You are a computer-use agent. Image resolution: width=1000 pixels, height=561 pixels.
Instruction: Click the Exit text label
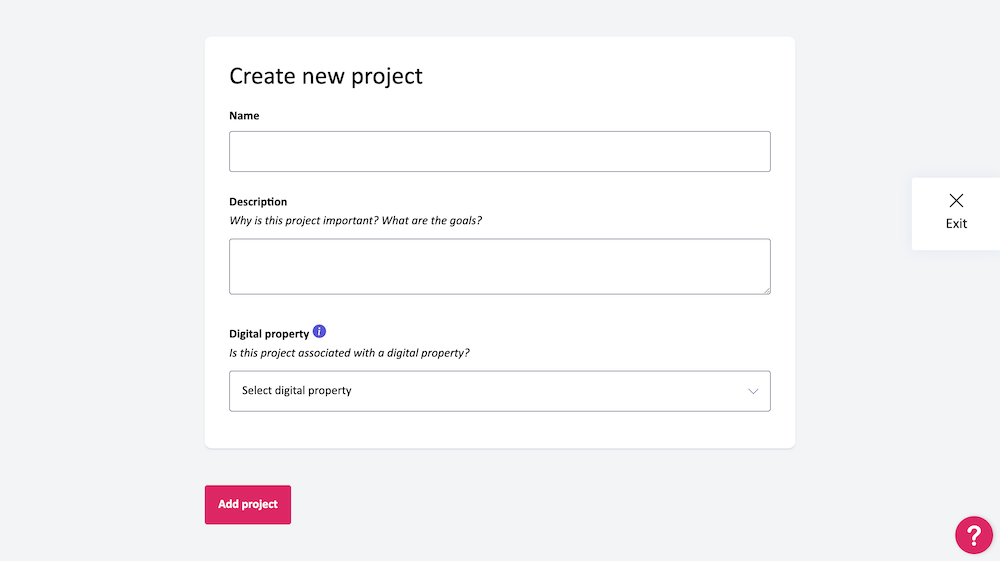(956, 224)
